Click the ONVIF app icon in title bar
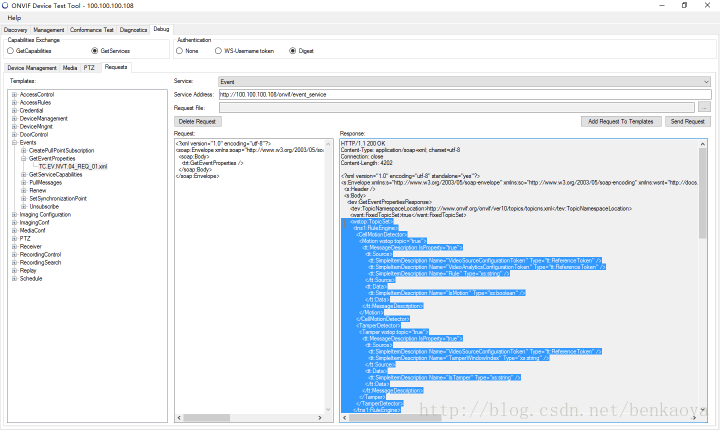 (5, 6)
